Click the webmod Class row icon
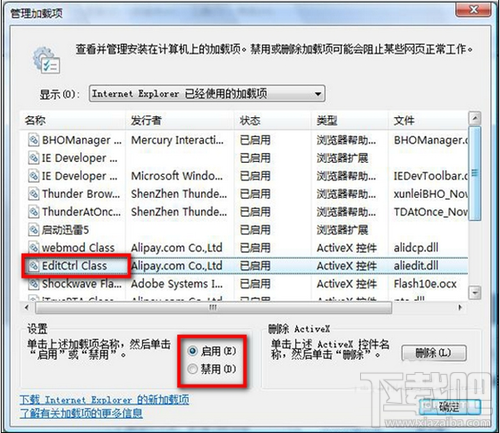The height and width of the screenshot is (433, 500). 33,248
